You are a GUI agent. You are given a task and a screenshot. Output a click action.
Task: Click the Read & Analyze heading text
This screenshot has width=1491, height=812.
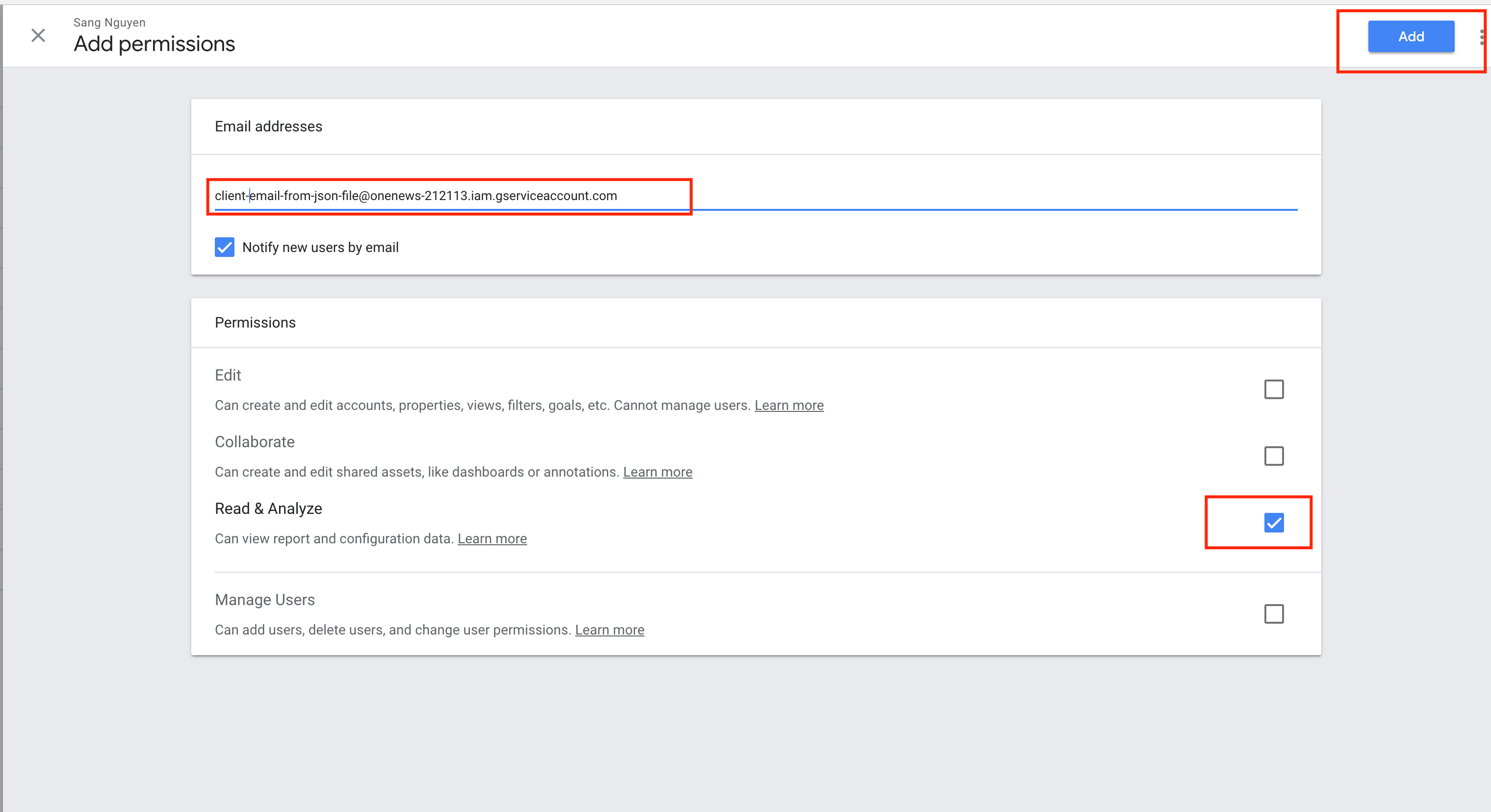pyautogui.click(x=268, y=509)
